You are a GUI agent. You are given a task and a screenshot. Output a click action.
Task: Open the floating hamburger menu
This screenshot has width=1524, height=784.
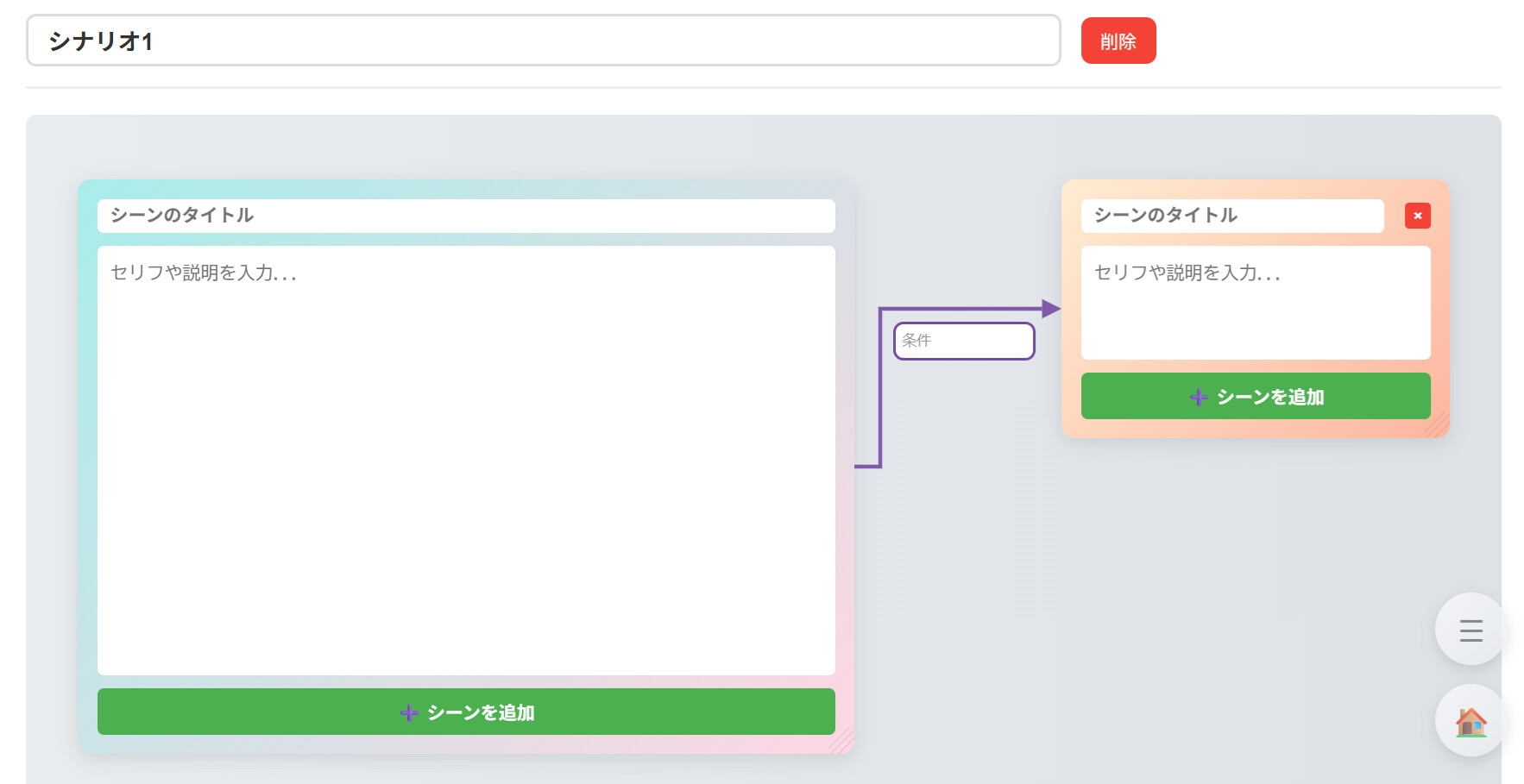click(1470, 630)
